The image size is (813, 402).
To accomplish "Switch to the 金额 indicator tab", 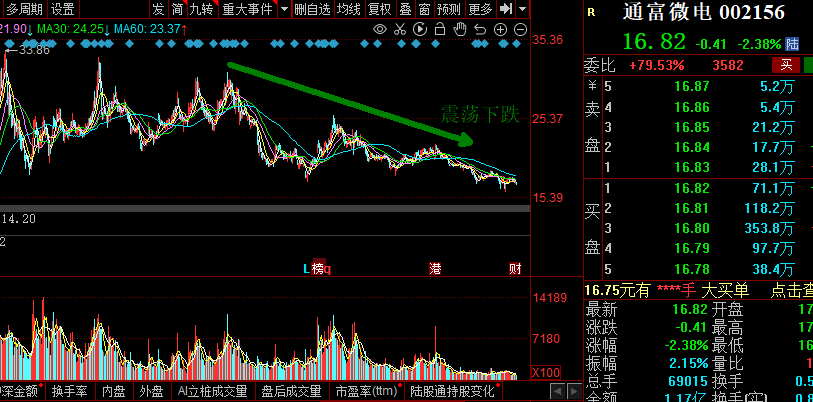I will click(20, 391).
